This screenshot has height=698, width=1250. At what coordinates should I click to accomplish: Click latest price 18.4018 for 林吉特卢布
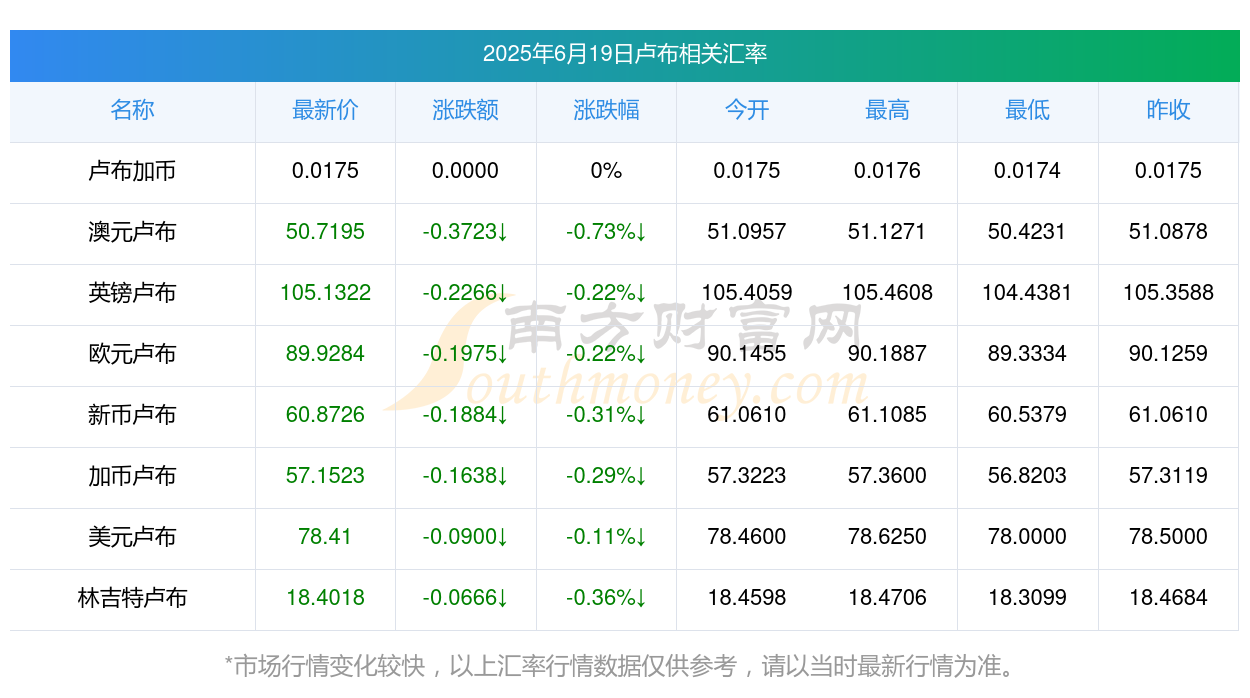[325, 598]
